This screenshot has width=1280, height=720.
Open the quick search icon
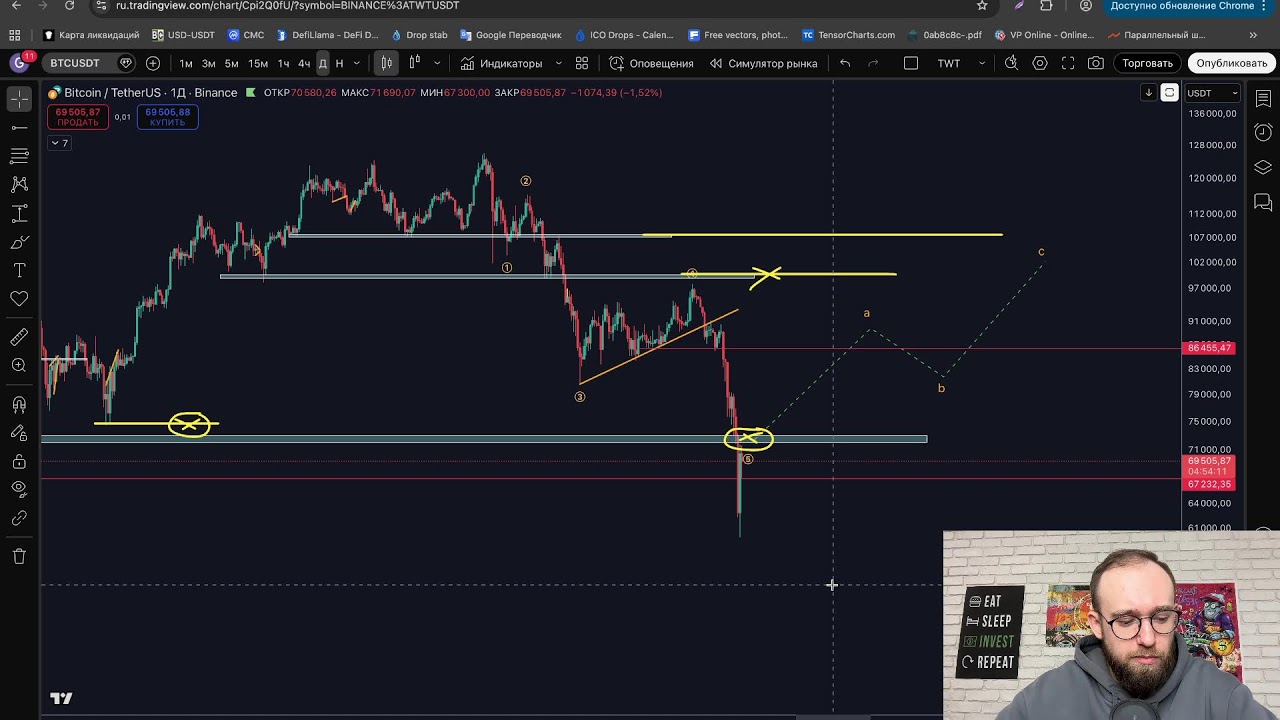[1011, 63]
